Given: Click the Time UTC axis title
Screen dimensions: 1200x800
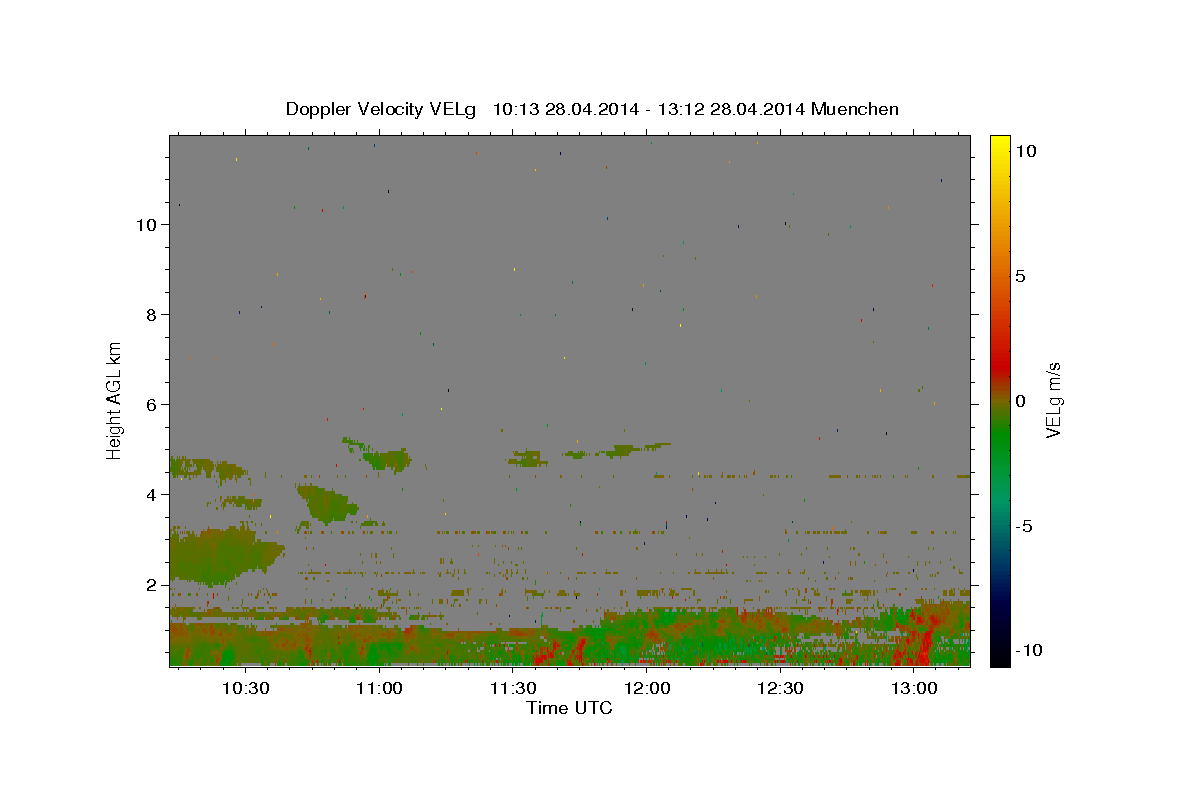Looking at the screenshot, I should (x=569, y=709).
